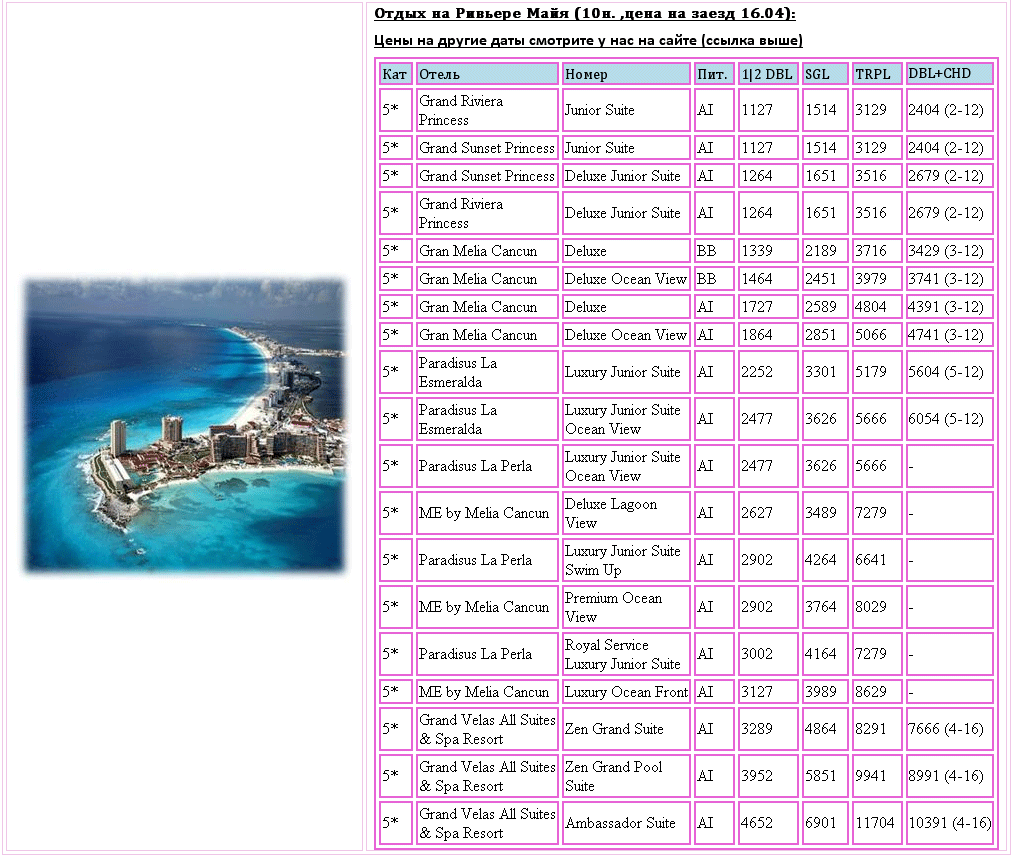Click the Cancun aerial beach photo
The image size is (1012, 859).
[184, 426]
